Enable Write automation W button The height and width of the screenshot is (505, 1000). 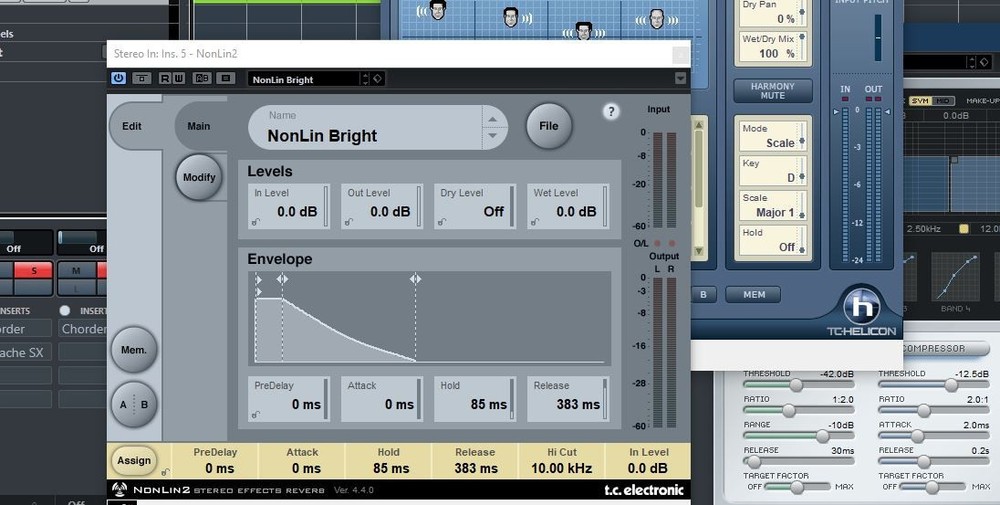(178, 79)
